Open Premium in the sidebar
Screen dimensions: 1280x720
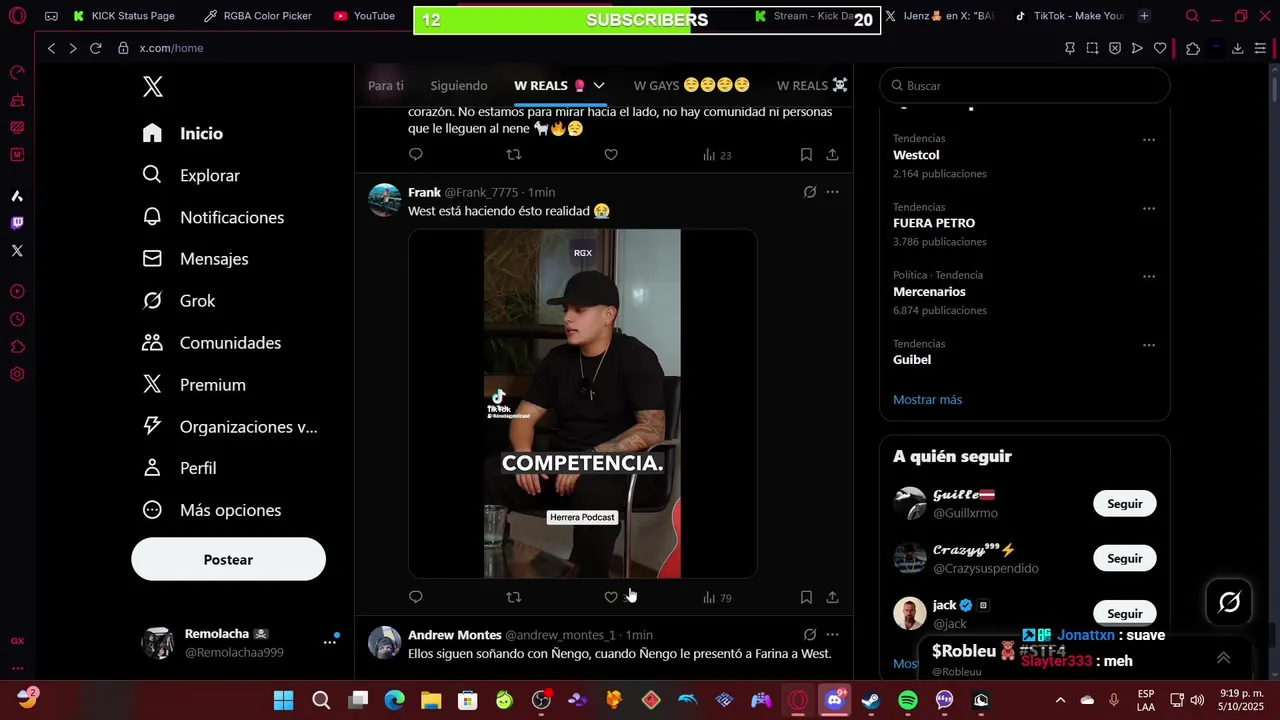pyautogui.click(x=194, y=385)
